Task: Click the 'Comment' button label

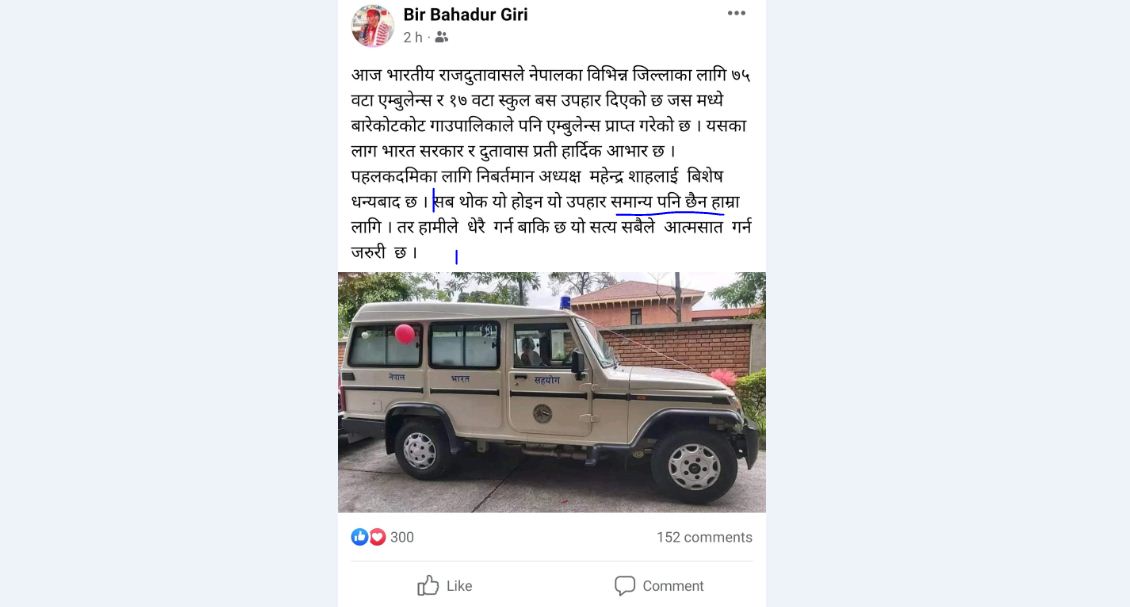Action: click(673, 586)
